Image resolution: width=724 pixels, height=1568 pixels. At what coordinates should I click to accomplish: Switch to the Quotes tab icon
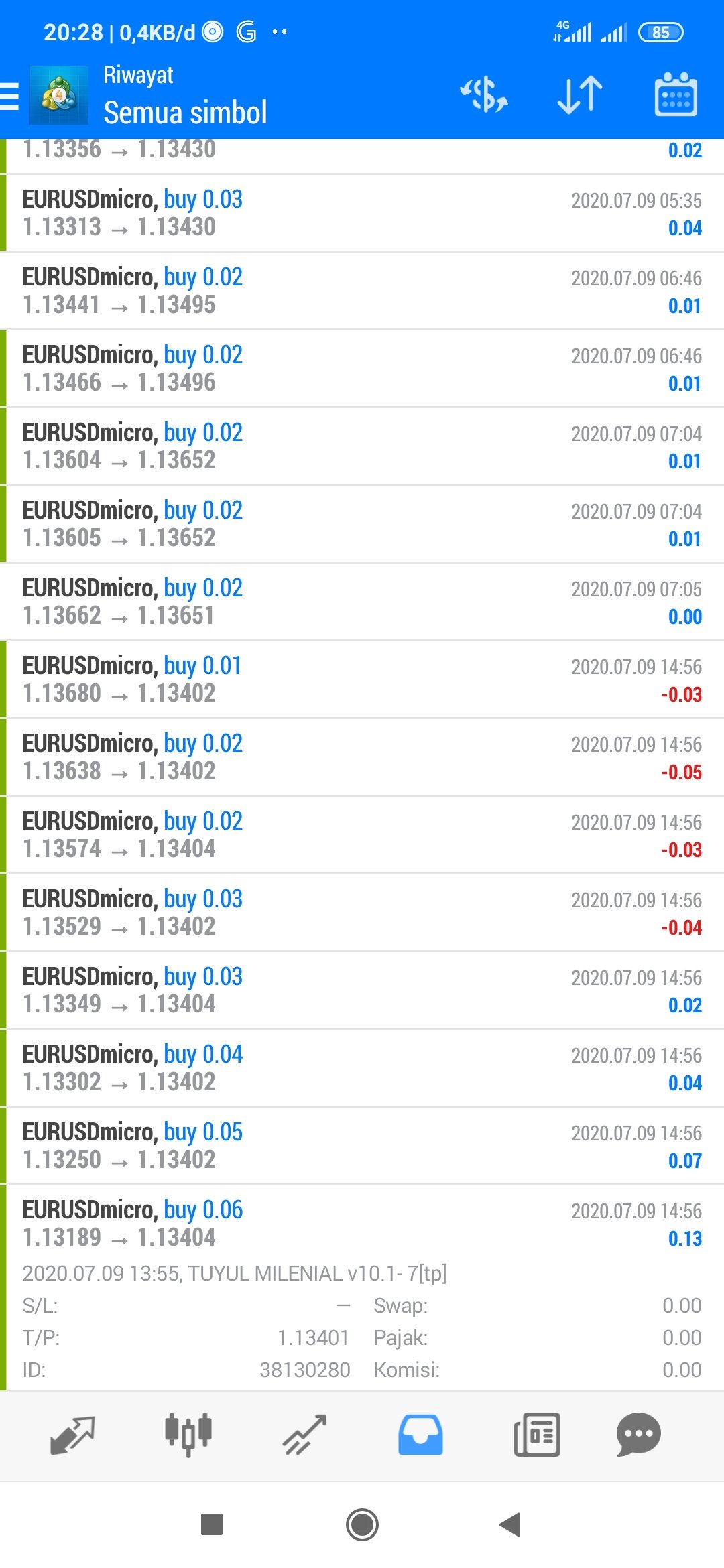(72, 1435)
